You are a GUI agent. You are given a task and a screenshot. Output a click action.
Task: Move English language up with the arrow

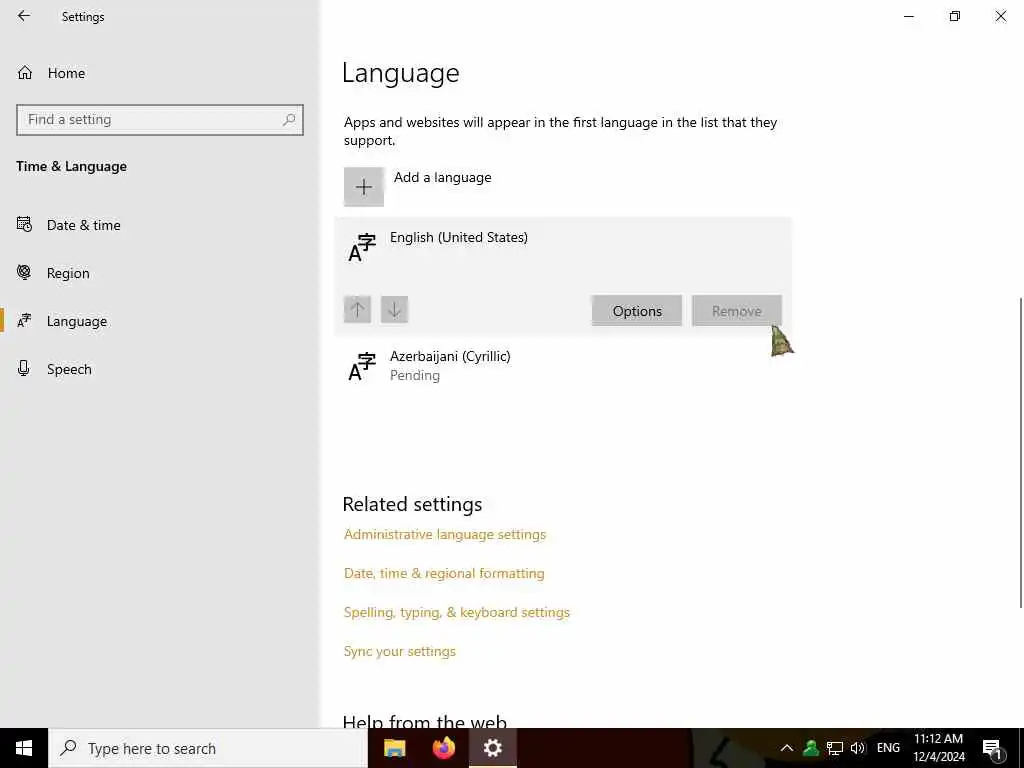pos(357,310)
